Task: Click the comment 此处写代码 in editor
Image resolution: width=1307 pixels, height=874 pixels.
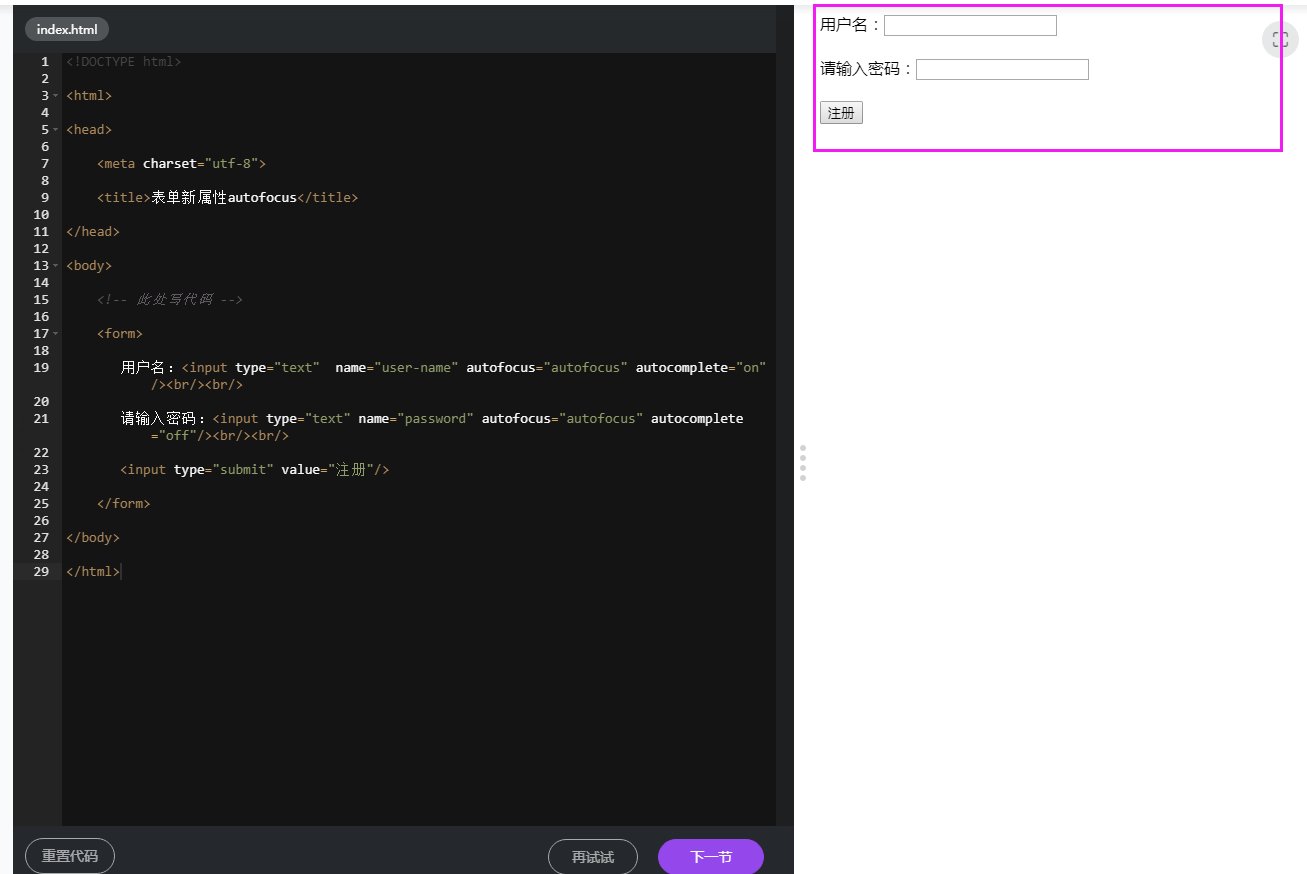Action: tap(170, 300)
